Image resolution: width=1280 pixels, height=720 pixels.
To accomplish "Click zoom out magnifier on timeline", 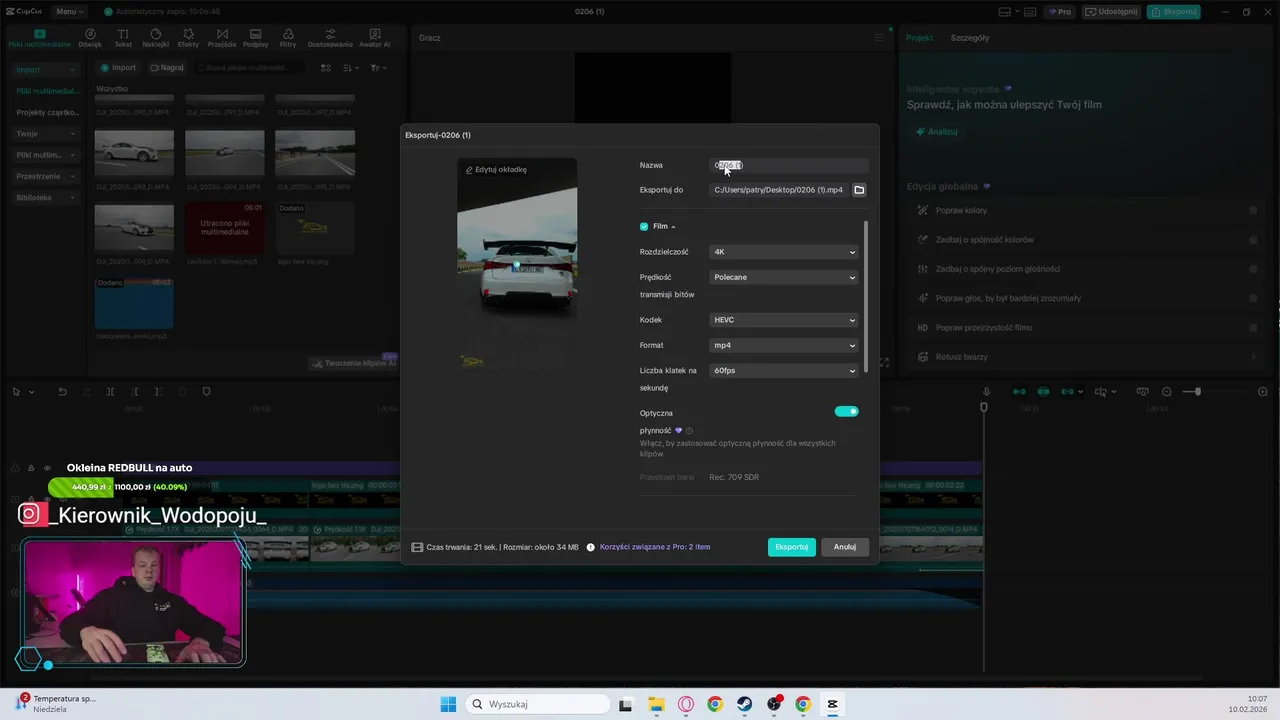I will tap(1169, 392).
